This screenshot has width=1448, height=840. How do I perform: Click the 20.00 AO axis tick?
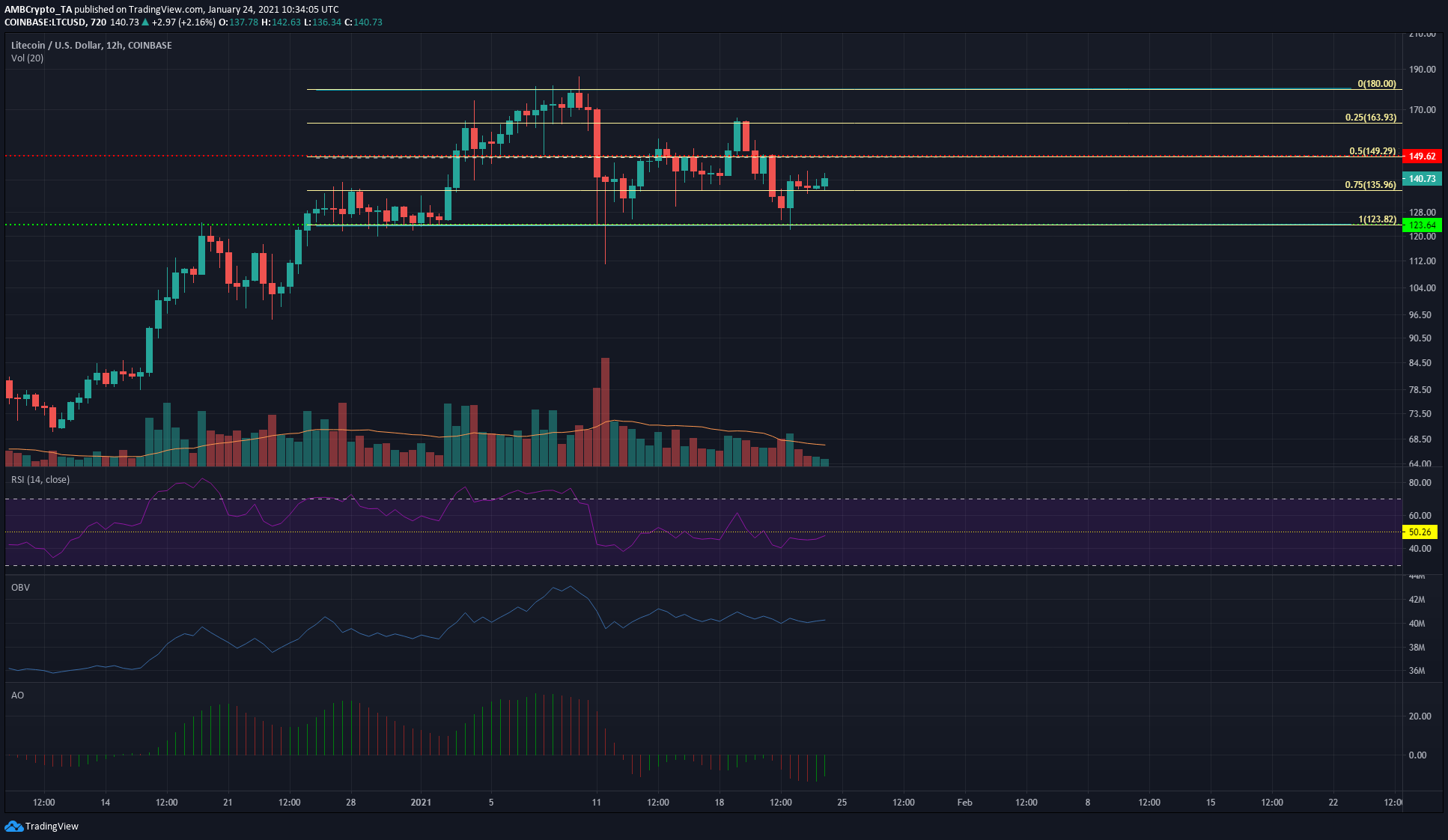point(1420,716)
